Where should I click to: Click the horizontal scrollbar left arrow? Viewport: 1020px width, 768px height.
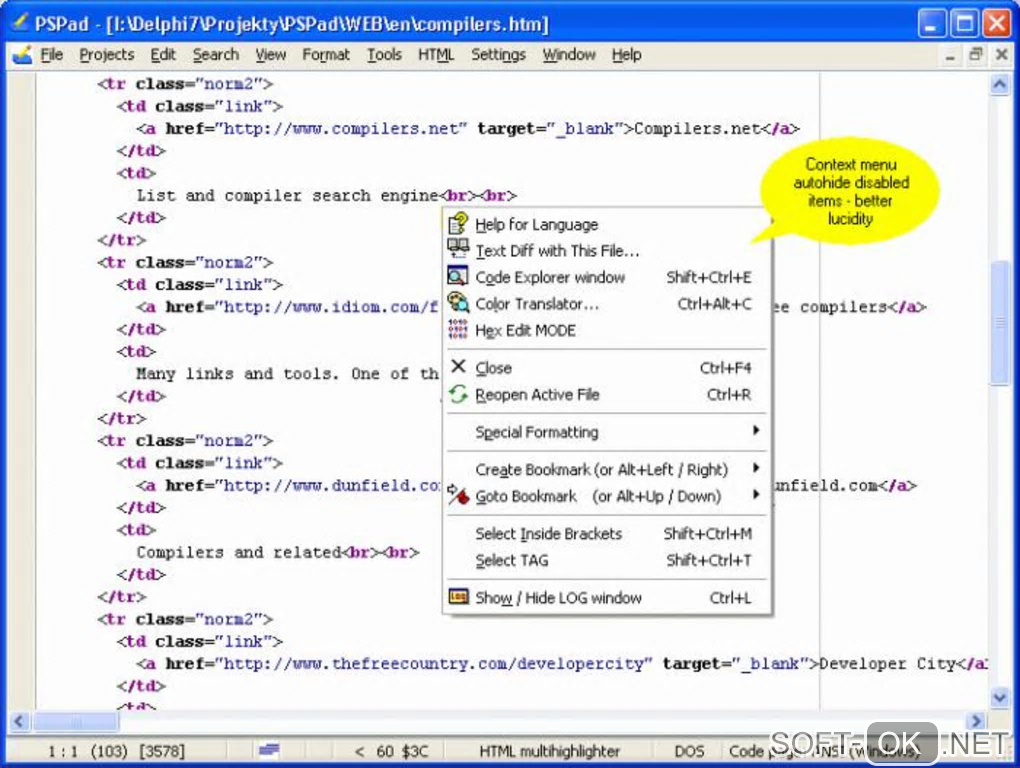(x=19, y=721)
